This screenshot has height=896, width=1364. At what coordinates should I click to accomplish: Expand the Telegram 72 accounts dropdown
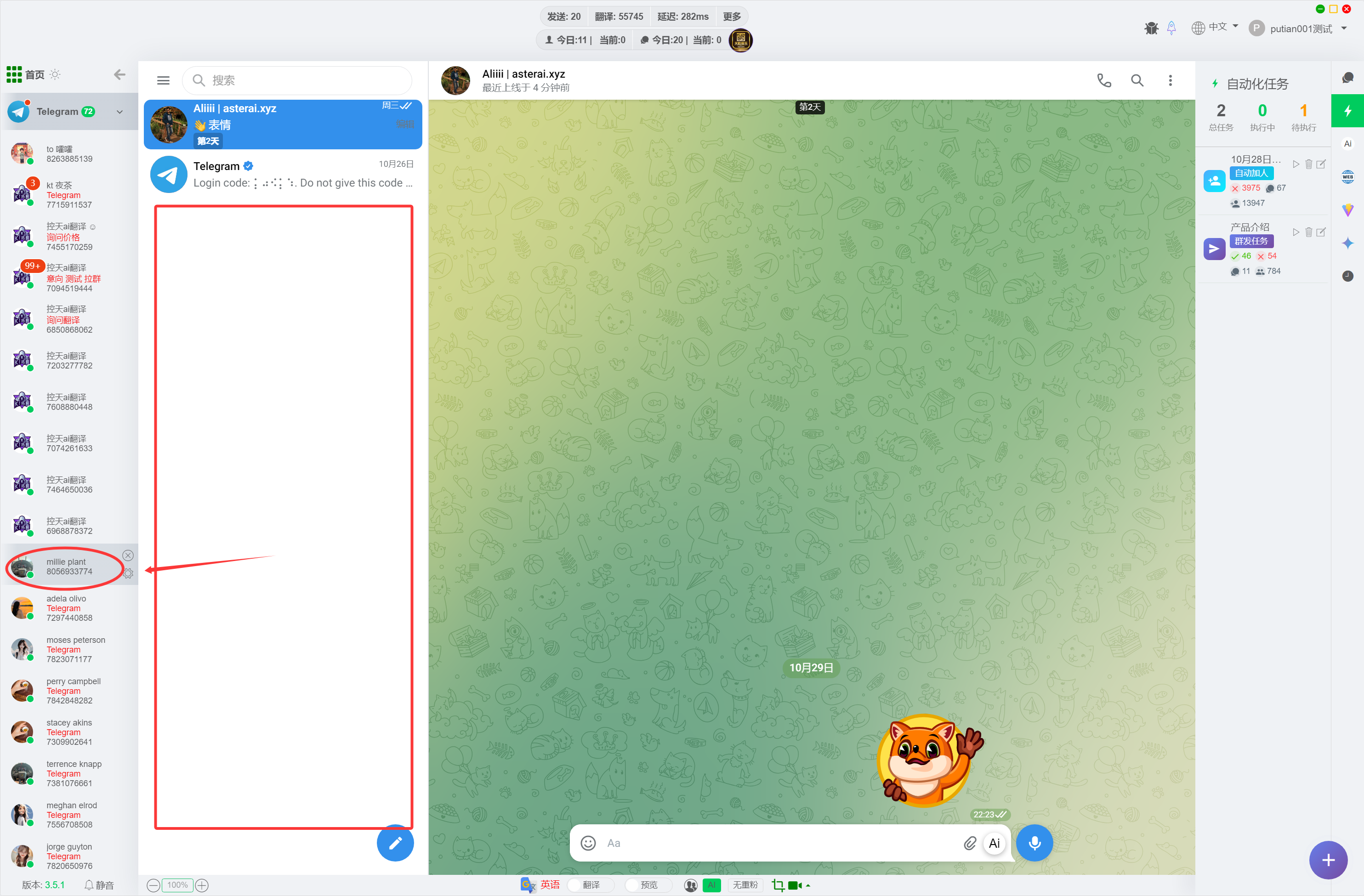[119, 112]
